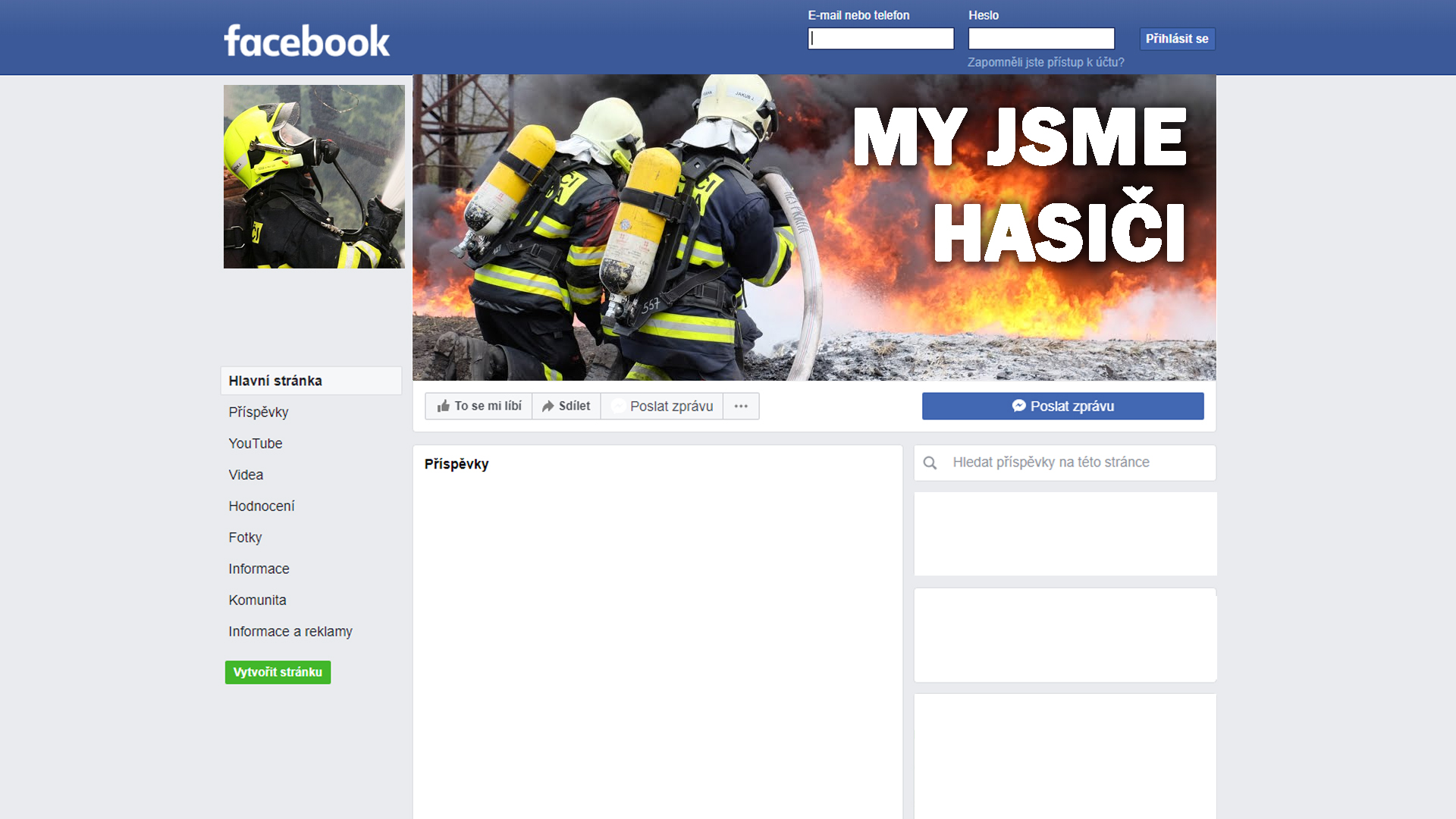Focus the Heslo password field
Screen dimensions: 1456x819
(x=1041, y=39)
